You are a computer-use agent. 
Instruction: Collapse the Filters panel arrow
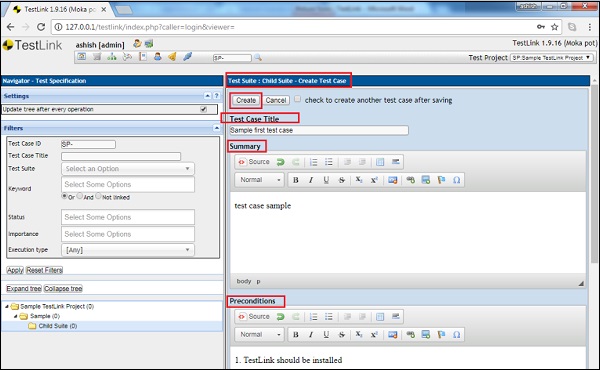[x=217, y=128]
